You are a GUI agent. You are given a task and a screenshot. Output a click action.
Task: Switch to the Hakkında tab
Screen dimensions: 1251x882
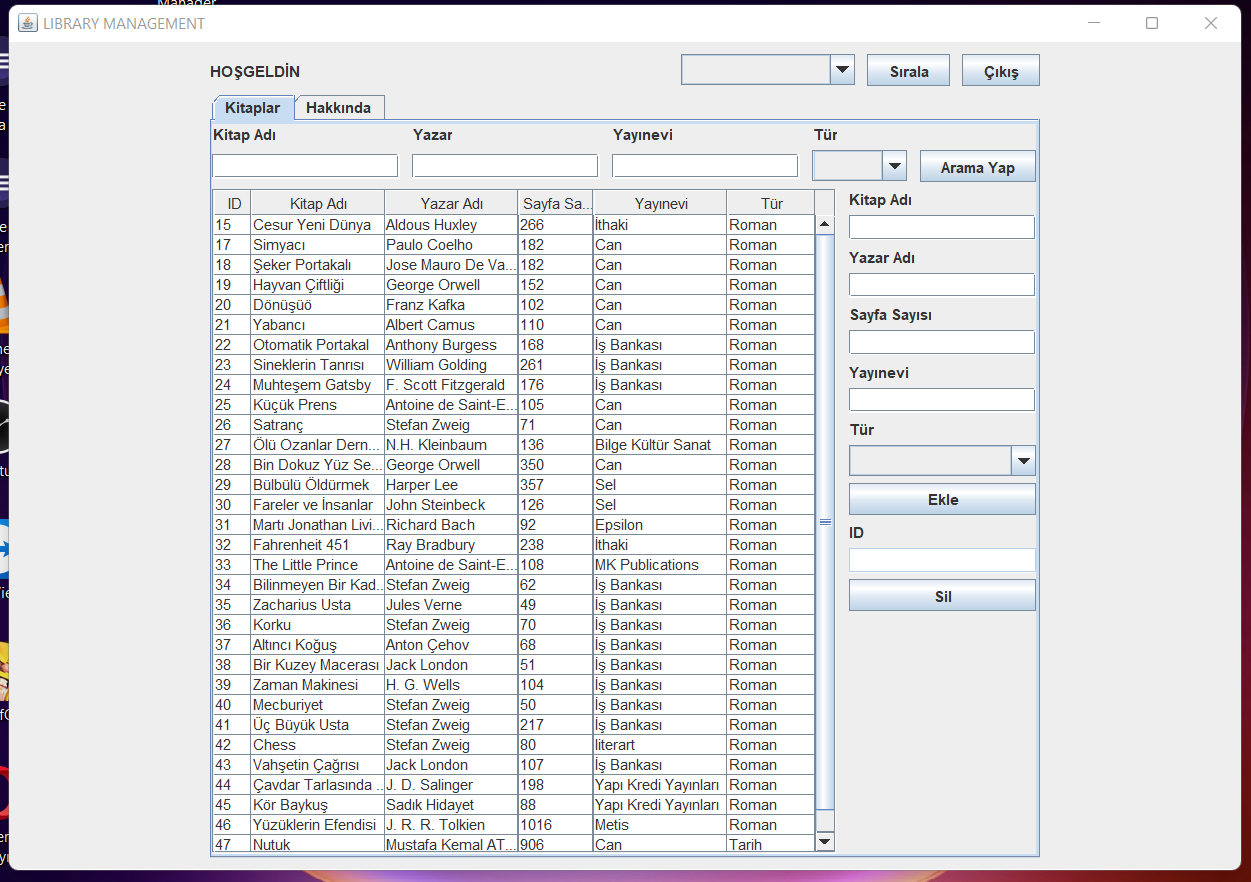pyautogui.click(x=339, y=107)
